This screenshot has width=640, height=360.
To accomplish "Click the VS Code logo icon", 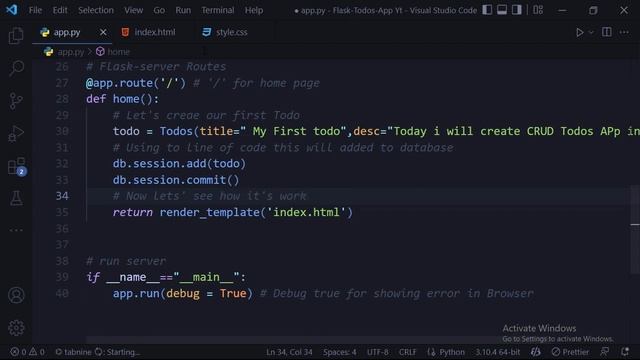I will pyautogui.click(x=11, y=10).
